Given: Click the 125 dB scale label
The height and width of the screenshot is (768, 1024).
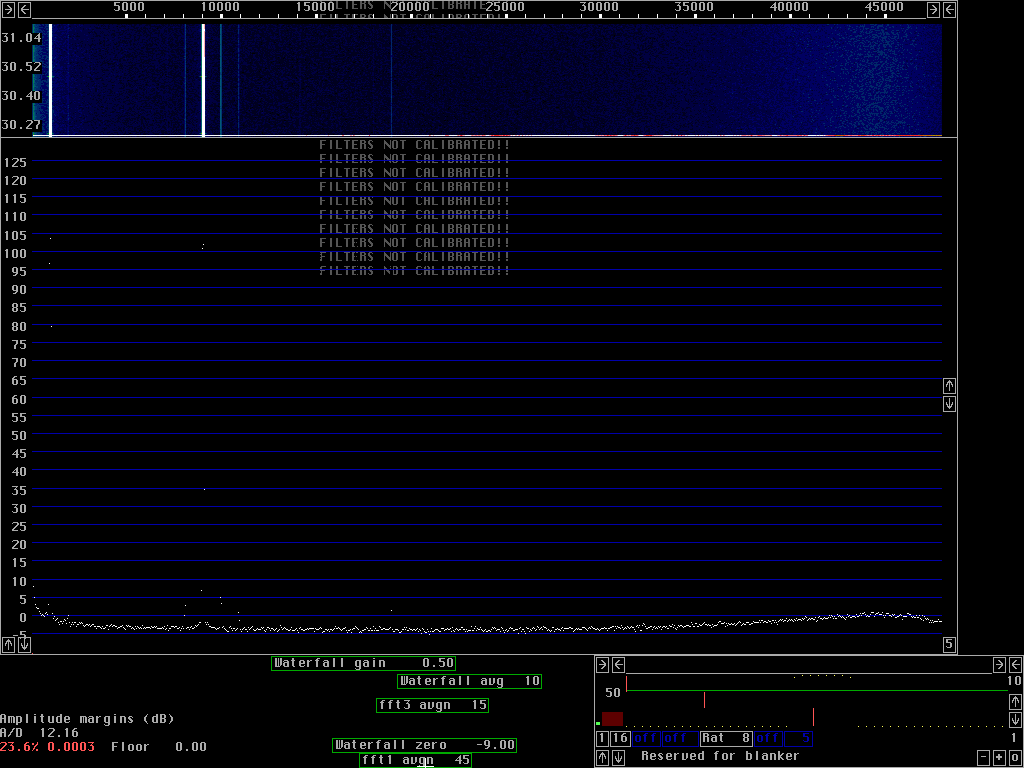Looking at the screenshot, I should point(15,163).
